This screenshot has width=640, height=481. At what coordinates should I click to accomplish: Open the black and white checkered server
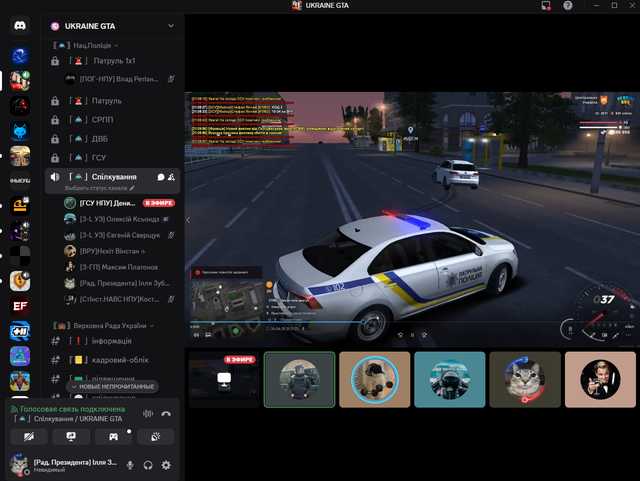[20, 256]
